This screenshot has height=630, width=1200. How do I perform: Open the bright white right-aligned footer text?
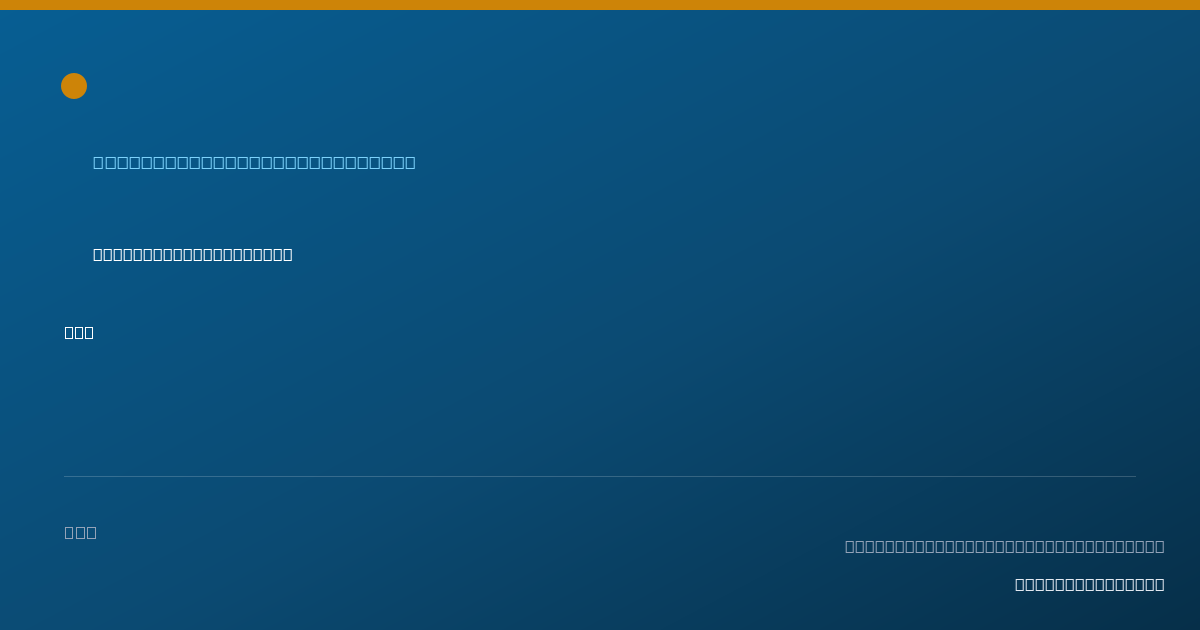[x=1089, y=584]
